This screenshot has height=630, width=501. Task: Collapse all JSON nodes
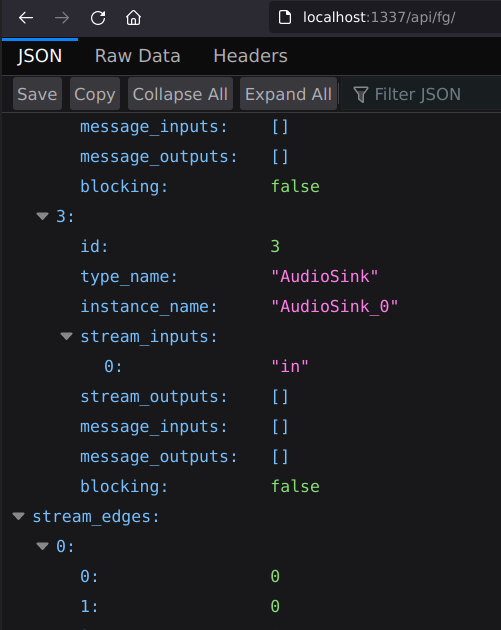tap(180, 94)
